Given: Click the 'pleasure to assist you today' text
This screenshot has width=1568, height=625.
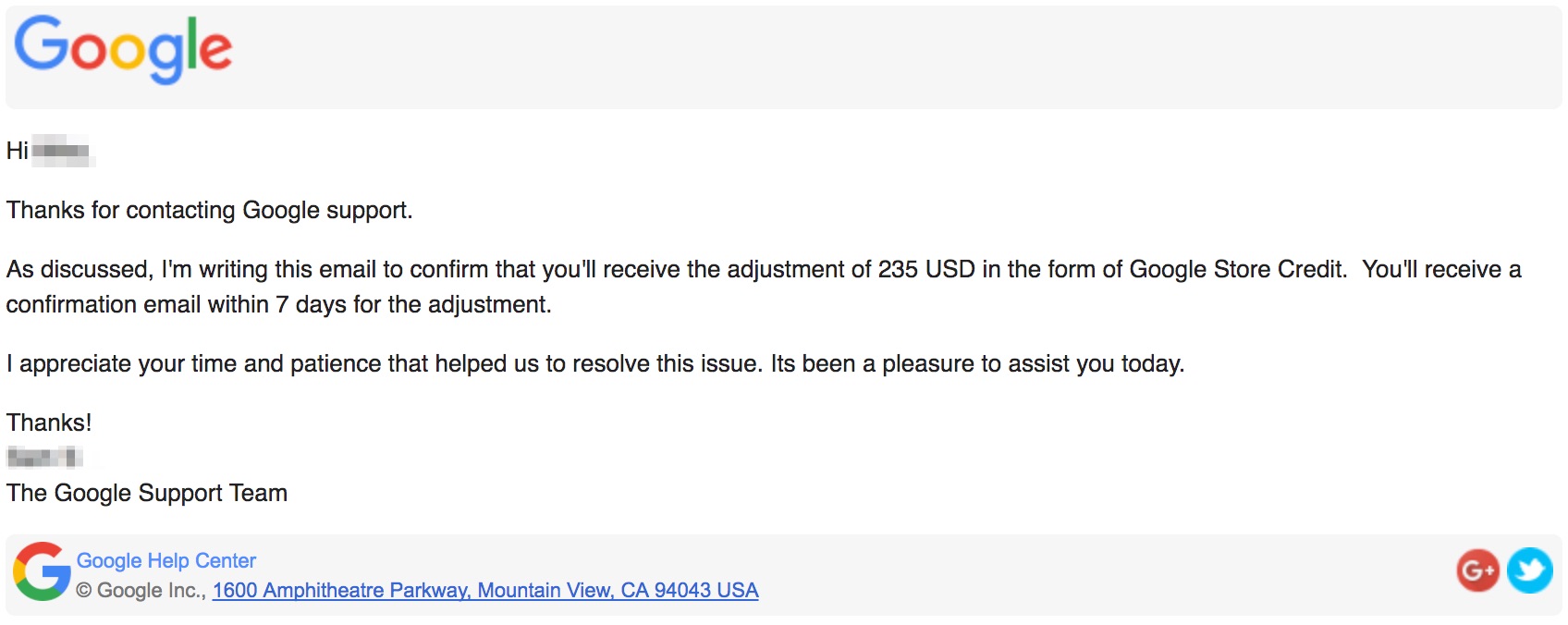Looking at the screenshot, I should (x=1033, y=363).
